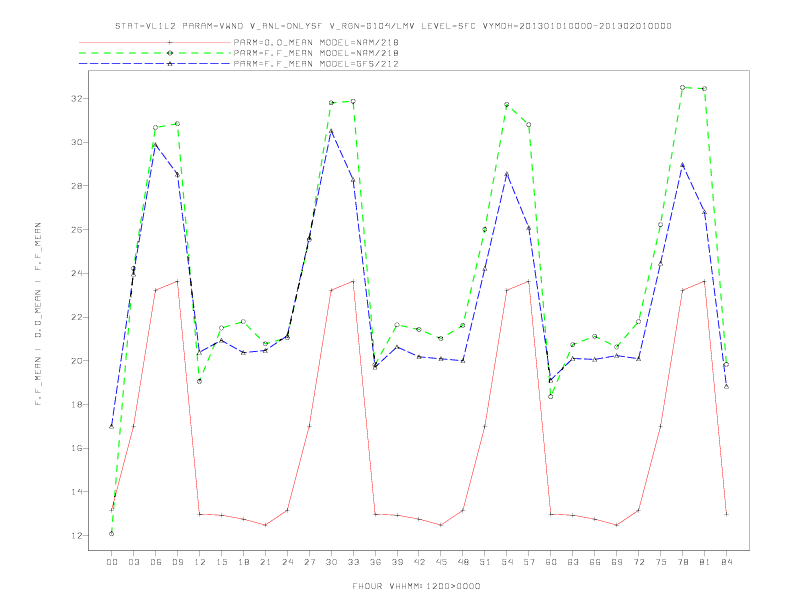Click green circle data point at hour 54
This screenshot has height=612, width=792.
pos(507,105)
